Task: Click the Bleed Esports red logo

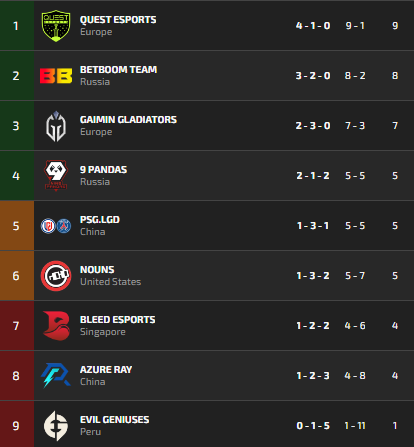Action: click(56, 326)
